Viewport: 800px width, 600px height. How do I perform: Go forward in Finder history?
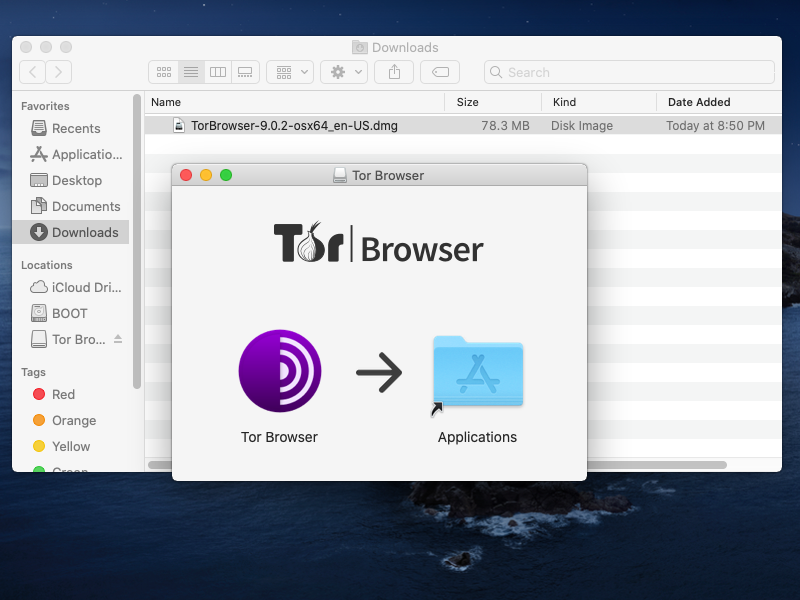[x=59, y=72]
